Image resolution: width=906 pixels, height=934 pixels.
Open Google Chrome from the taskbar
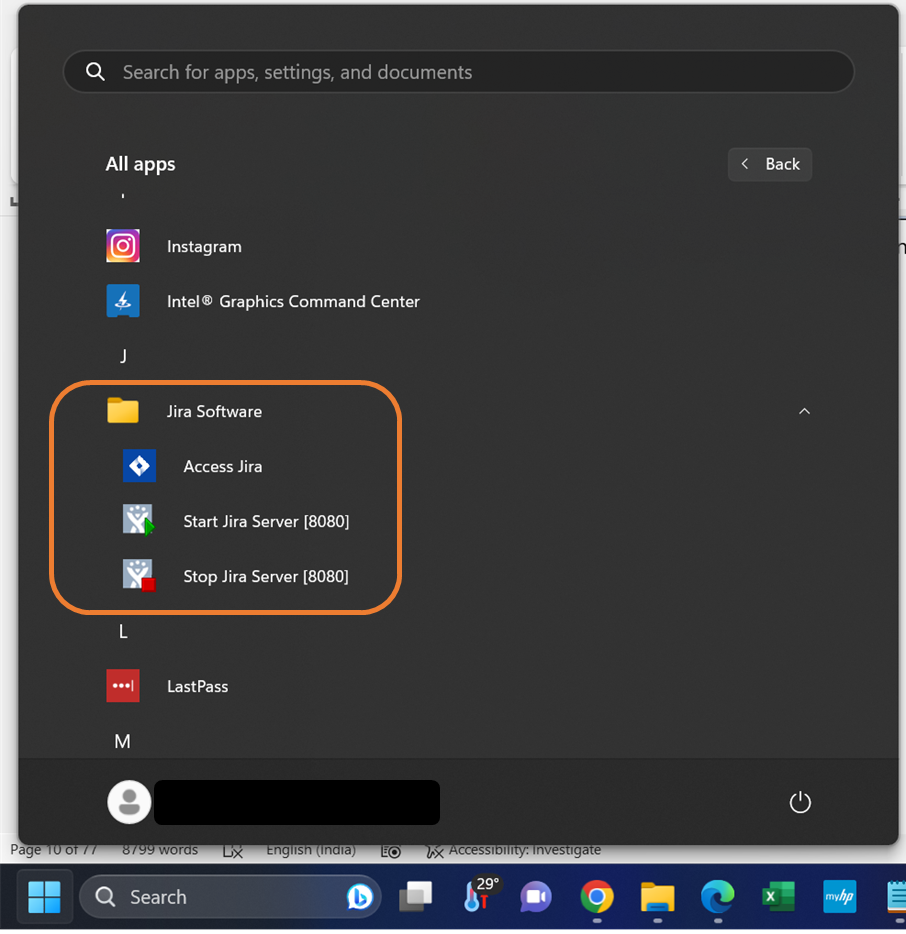(x=597, y=896)
